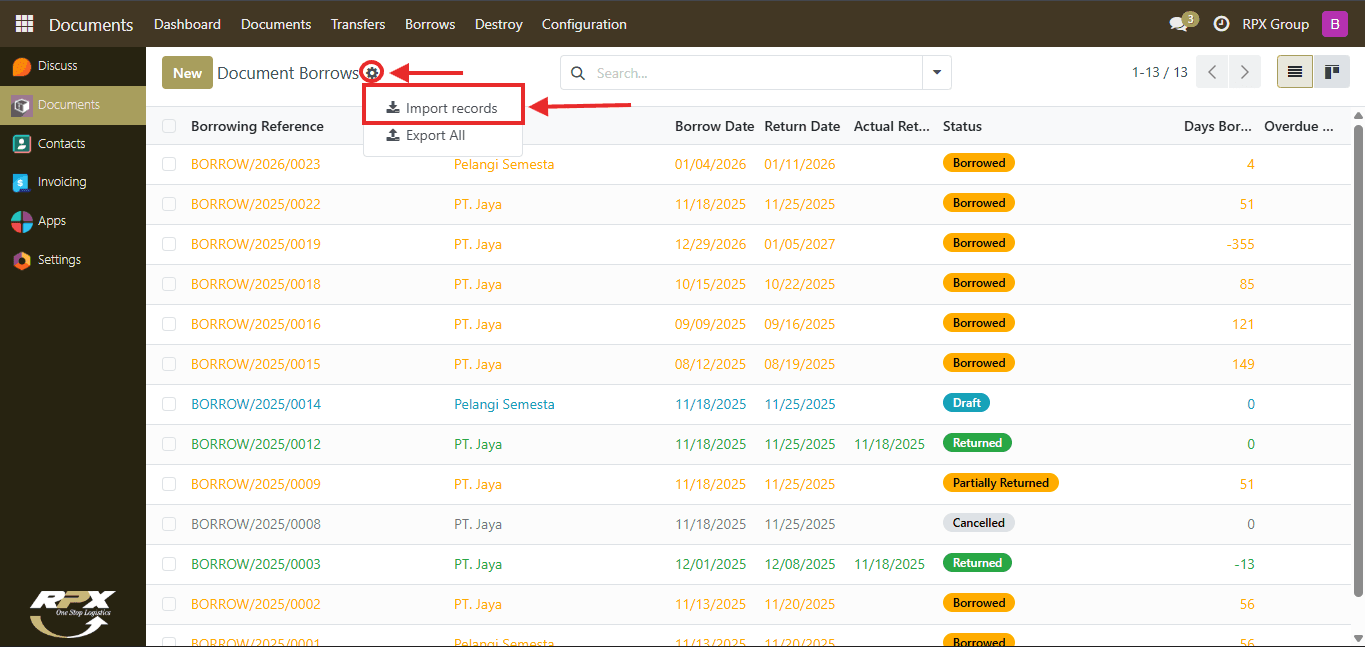Open record BORROW/2025/0012 link
The image size is (1365, 647).
coord(256,444)
